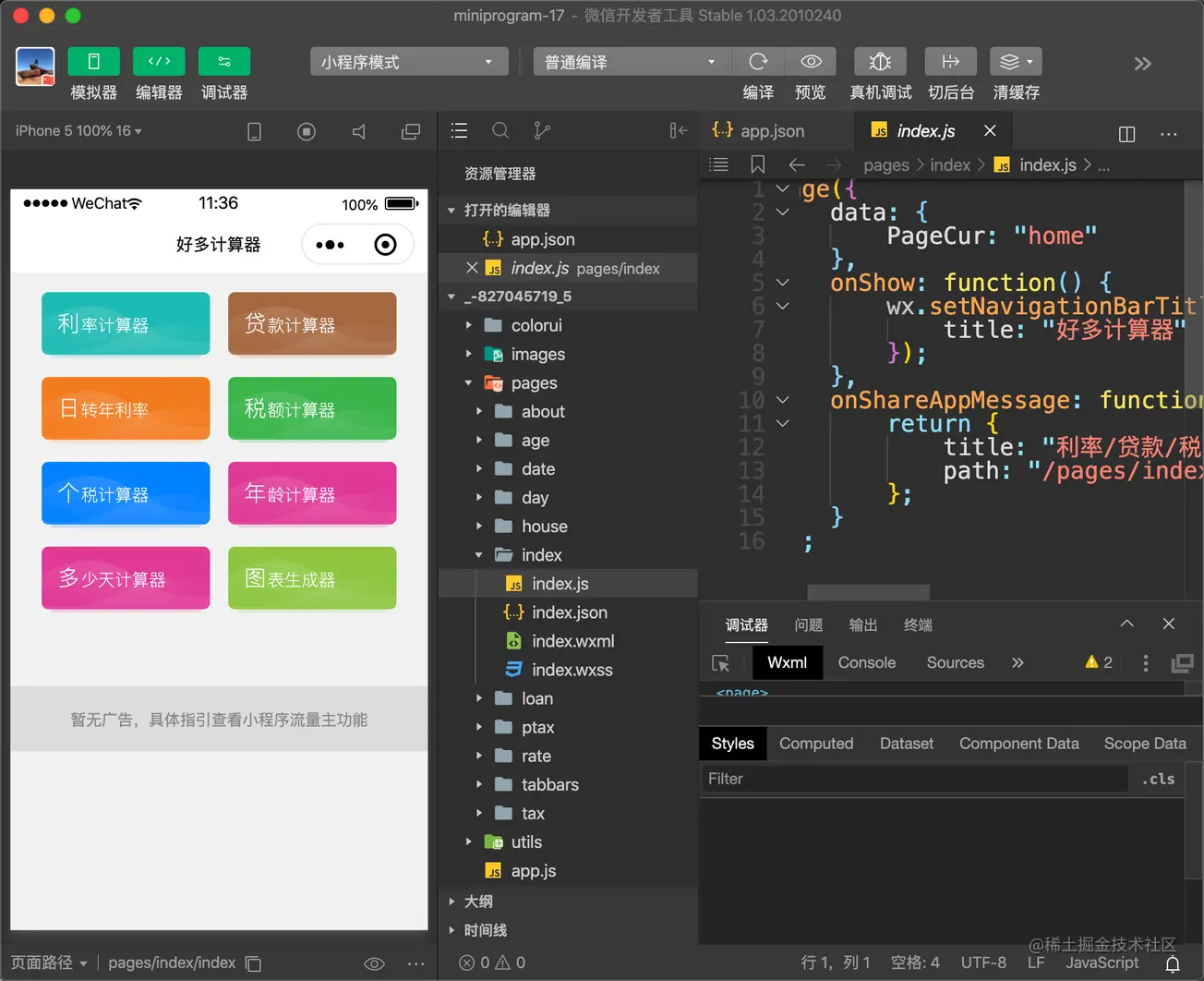This screenshot has width=1204, height=981.
Task: Switch to the Console tab
Action: pyautogui.click(x=866, y=663)
